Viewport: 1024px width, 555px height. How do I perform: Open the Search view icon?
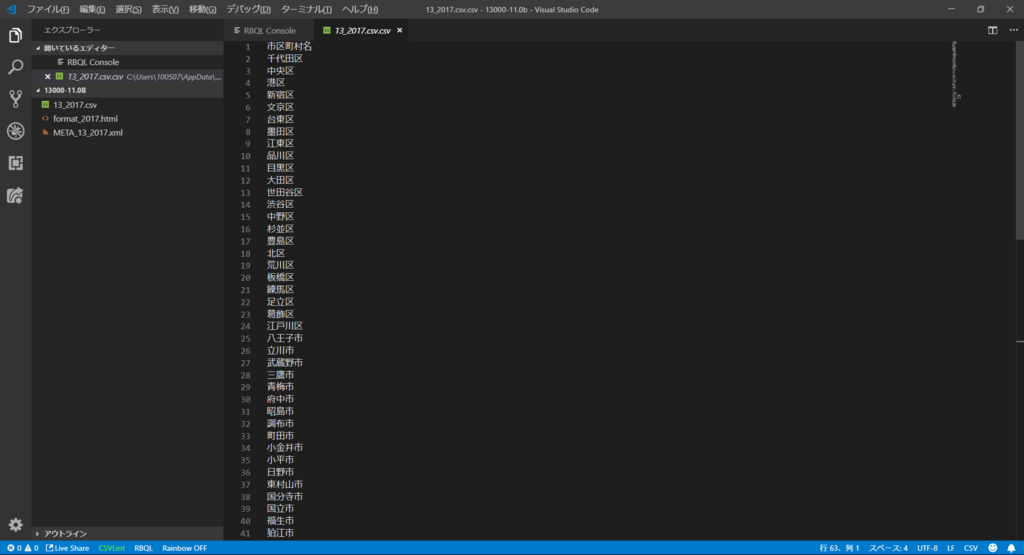pyautogui.click(x=16, y=67)
